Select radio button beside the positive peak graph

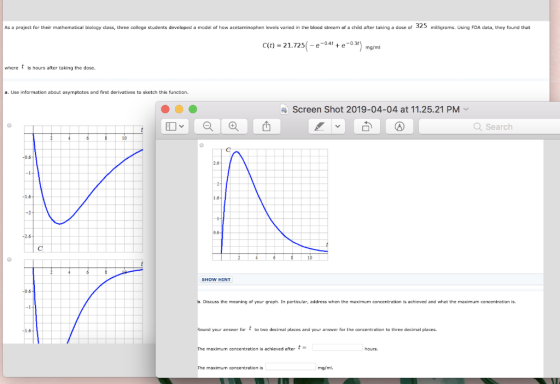202,145
